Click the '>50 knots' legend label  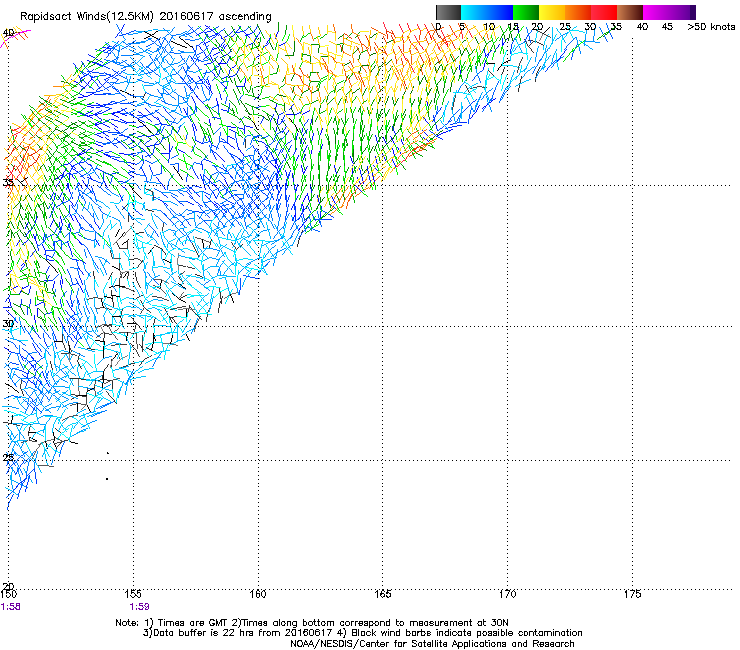pyautogui.click(x=711, y=27)
